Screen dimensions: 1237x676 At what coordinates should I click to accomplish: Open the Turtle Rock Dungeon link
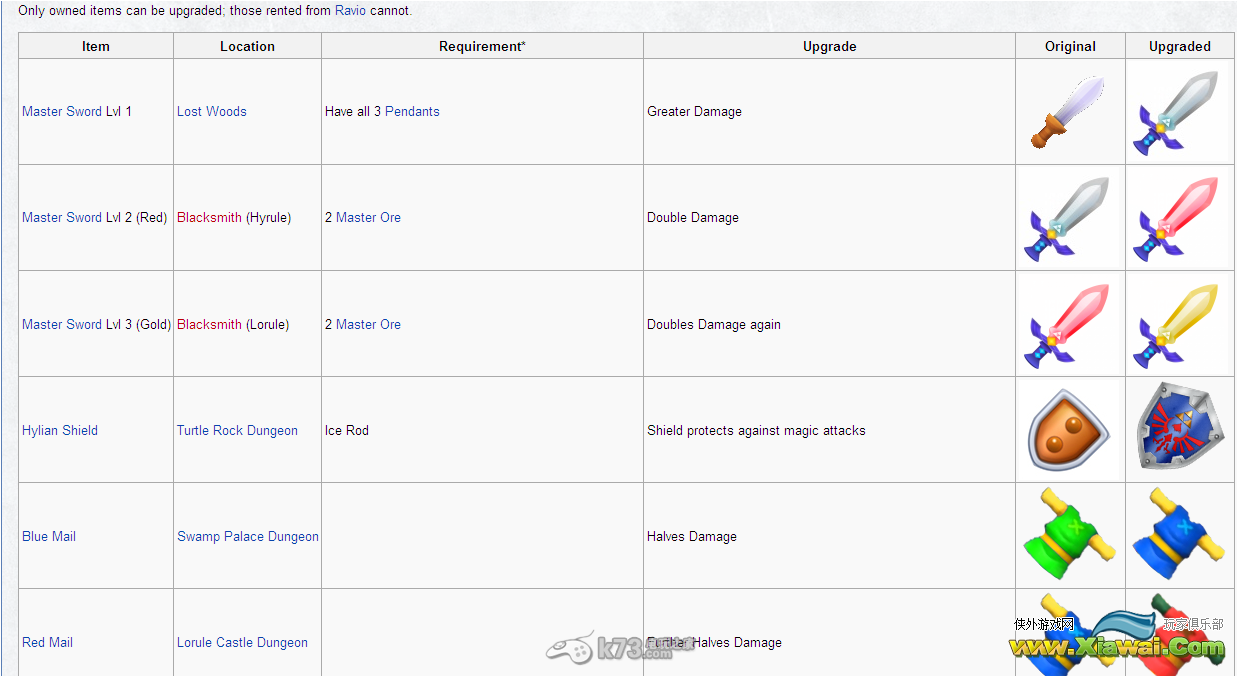pos(237,431)
